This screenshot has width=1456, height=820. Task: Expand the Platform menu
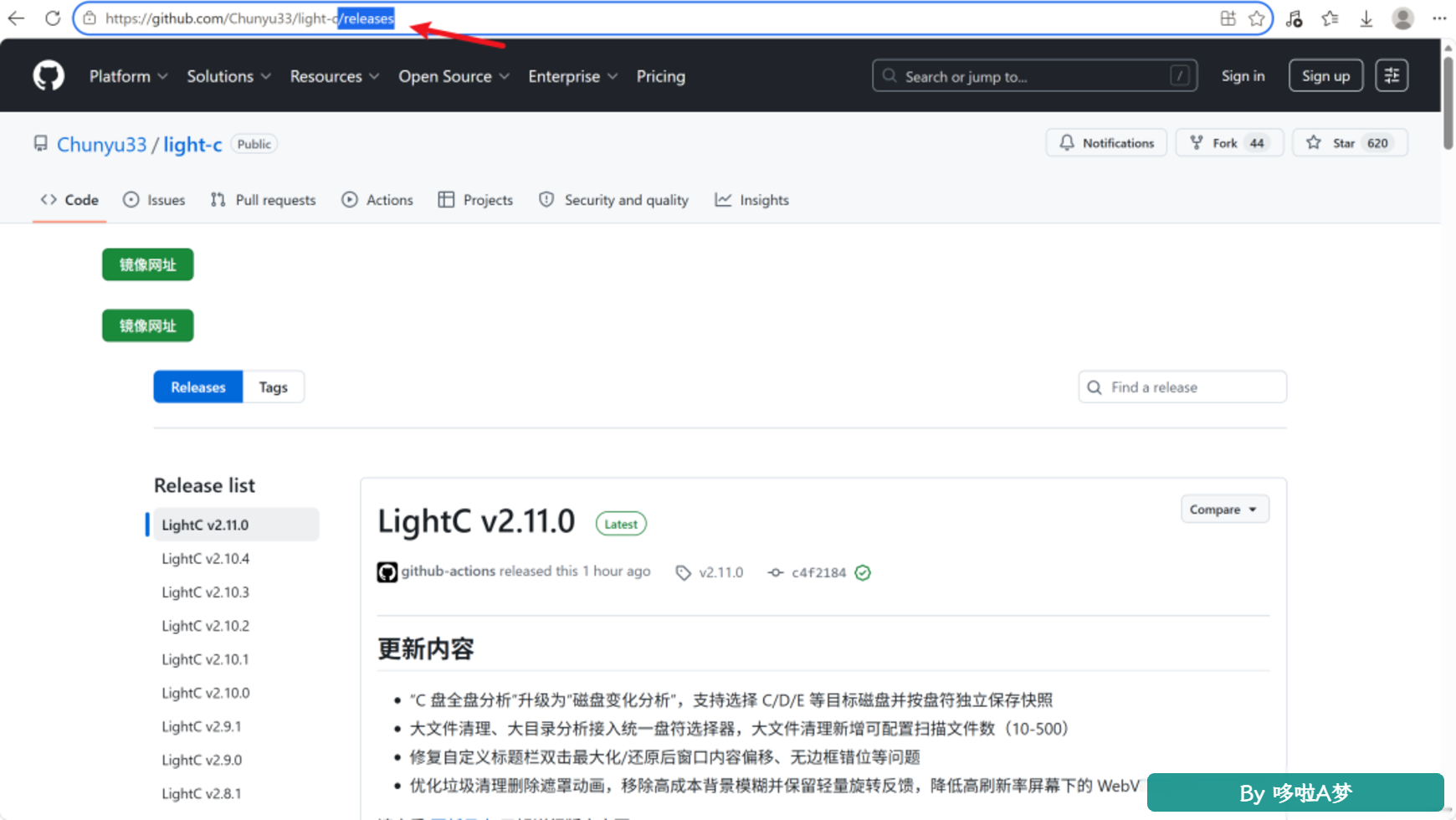[x=128, y=76]
